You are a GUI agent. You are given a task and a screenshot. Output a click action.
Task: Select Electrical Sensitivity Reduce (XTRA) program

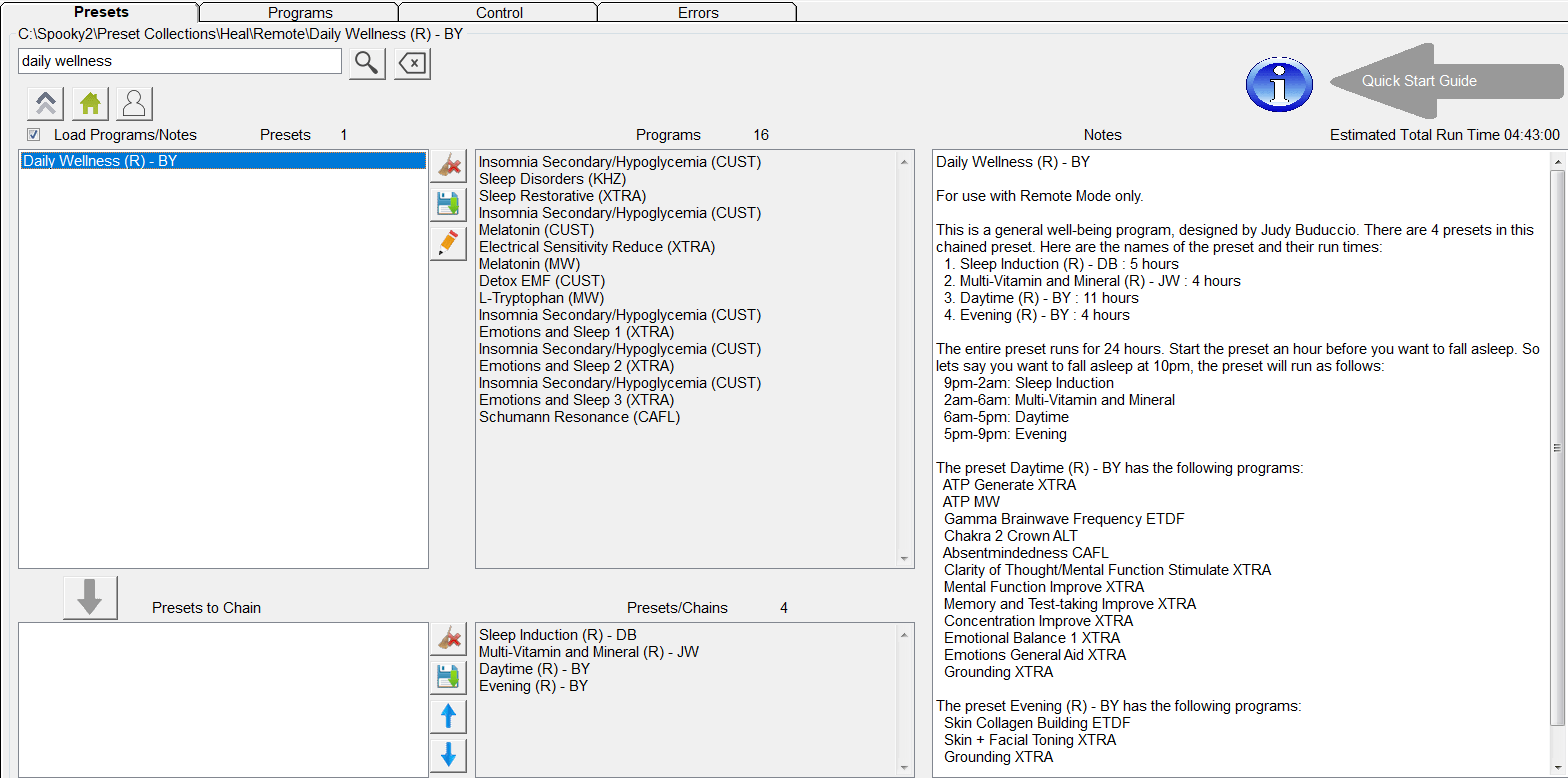[597, 247]
